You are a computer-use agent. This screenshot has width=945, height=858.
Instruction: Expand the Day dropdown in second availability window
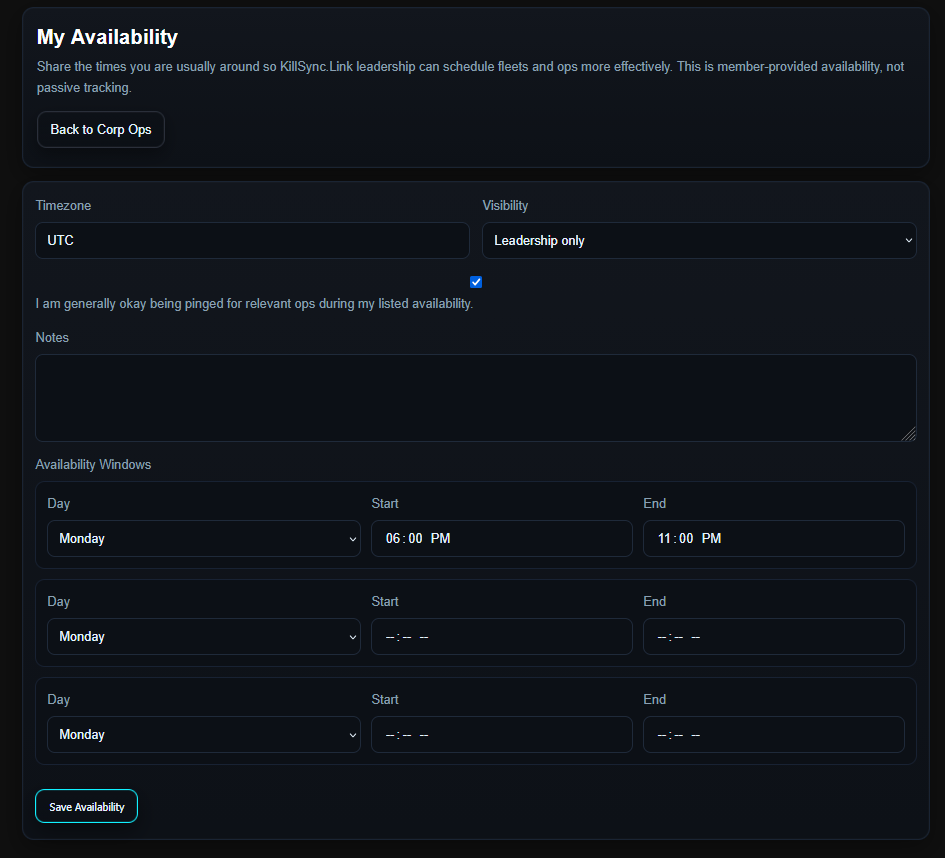[203, 637]
